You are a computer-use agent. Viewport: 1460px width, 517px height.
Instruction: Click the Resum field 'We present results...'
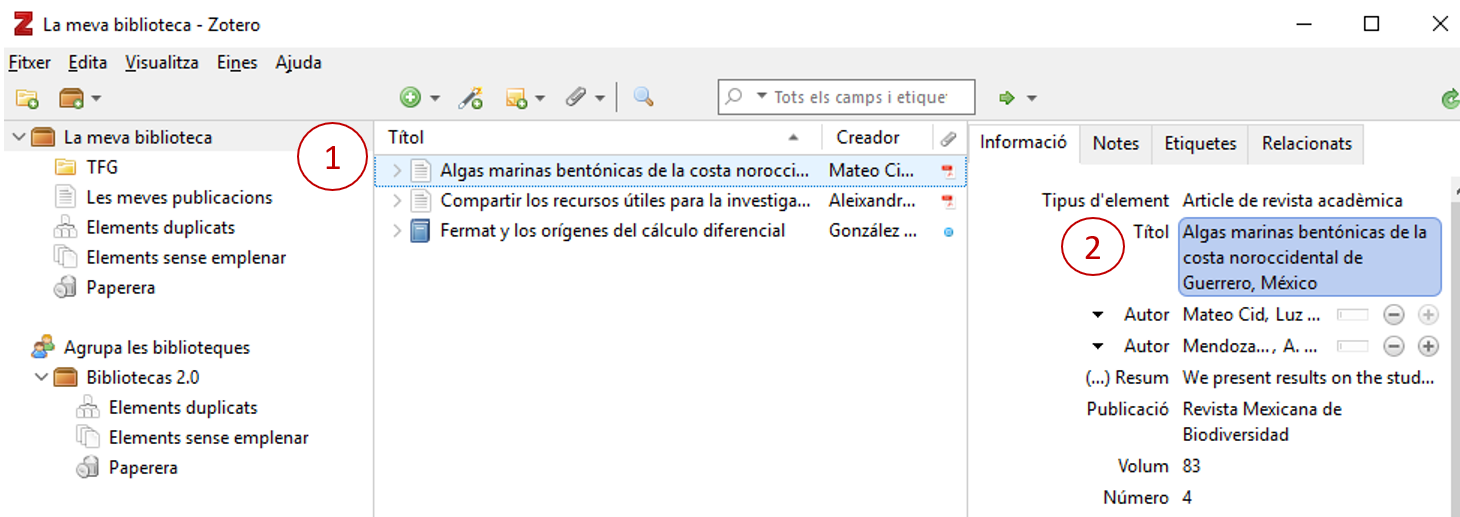pos(1308,378)
